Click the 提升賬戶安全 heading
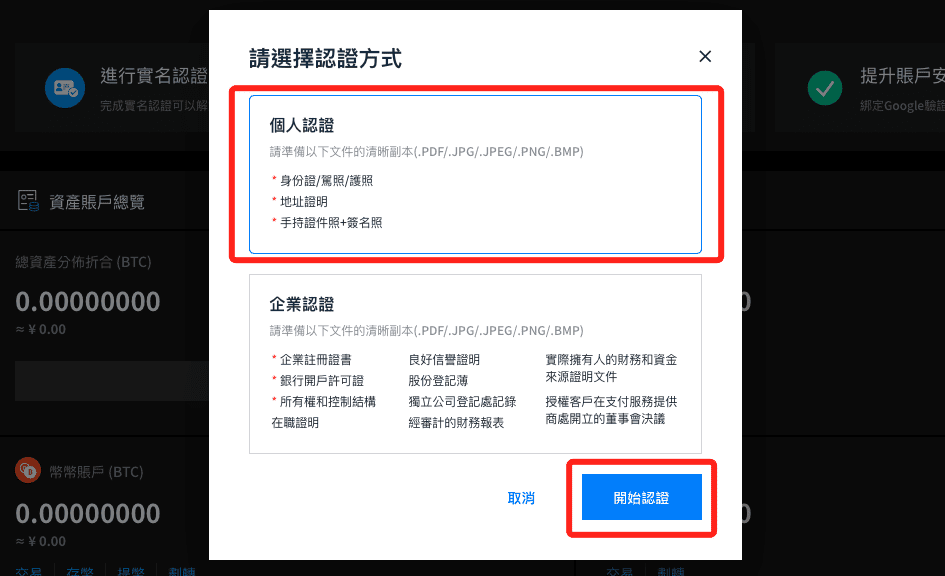This screenshot has height=576, width=945. click(902, 76)
